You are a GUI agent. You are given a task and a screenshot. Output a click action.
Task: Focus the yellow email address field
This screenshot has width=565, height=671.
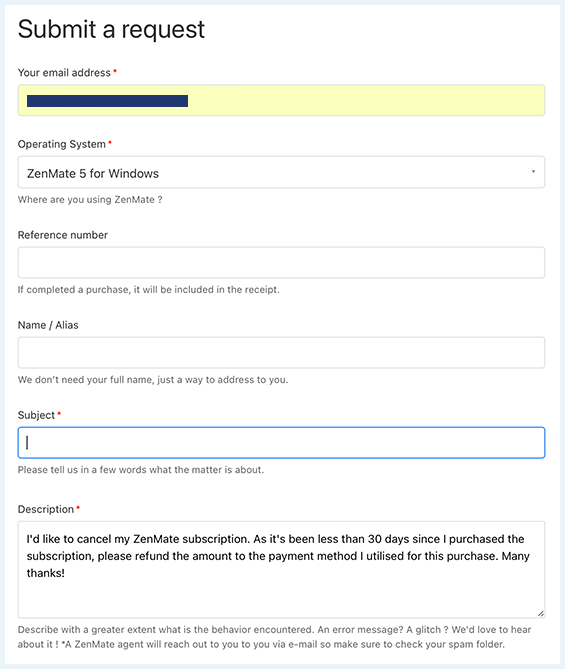(x=281, y=100)
